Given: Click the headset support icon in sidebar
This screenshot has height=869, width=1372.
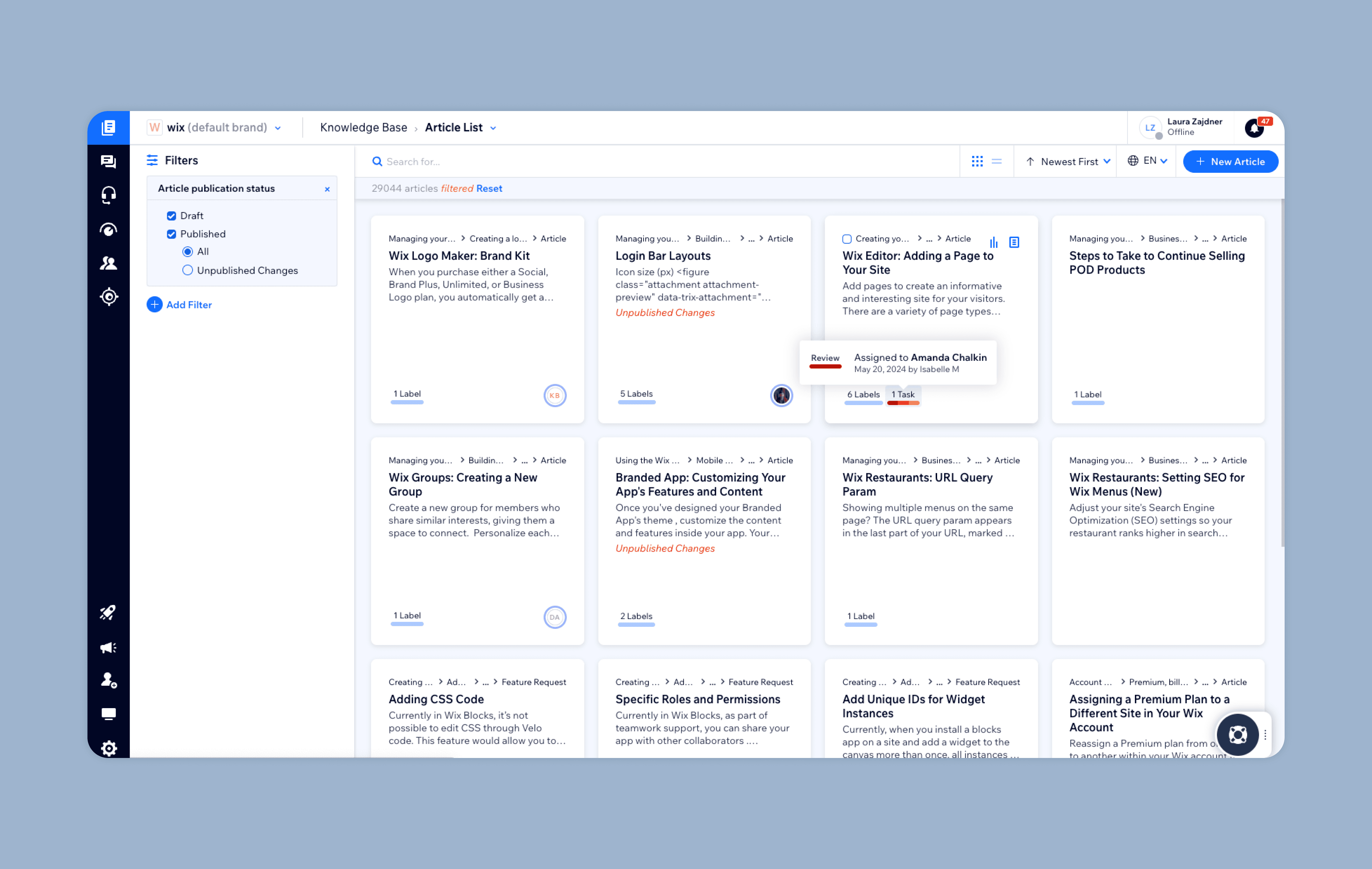Looking at the screenshot, I should coord(108,196).
